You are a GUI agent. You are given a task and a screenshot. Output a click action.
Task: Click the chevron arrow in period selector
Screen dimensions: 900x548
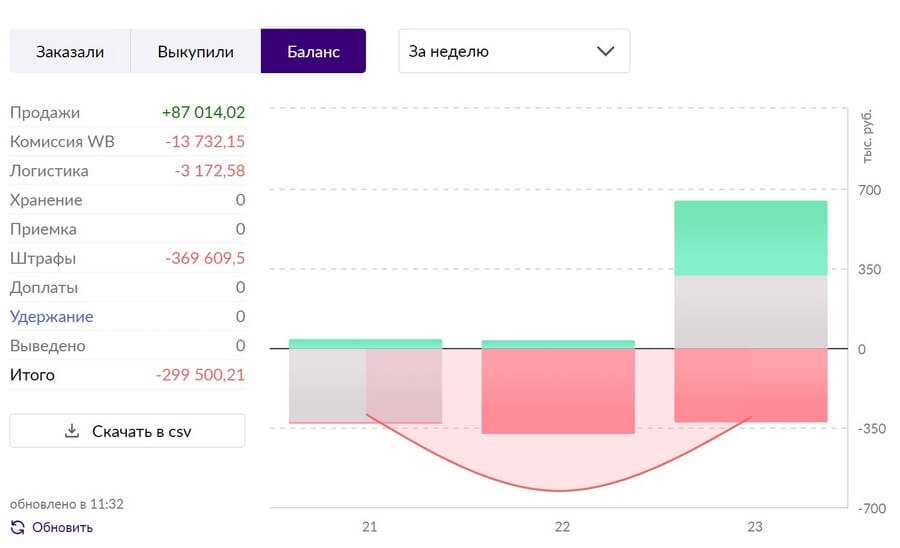605,51
